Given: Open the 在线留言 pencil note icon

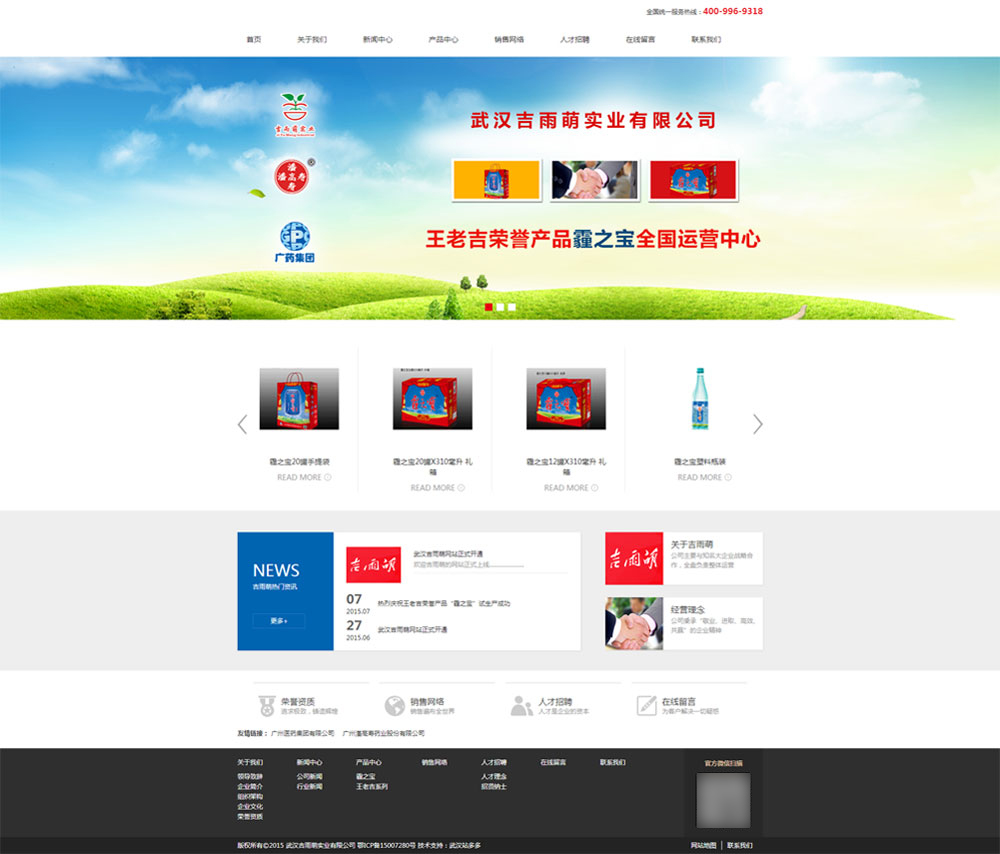Looking at the screenshot, I should click(x=647, y=705).
